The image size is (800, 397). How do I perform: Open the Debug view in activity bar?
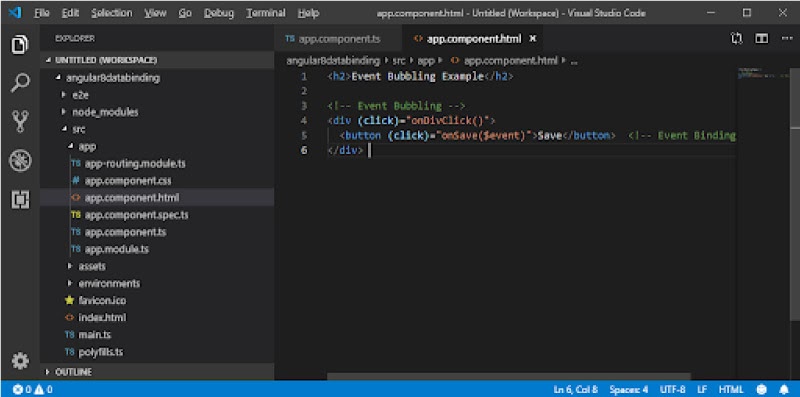[20, 161]
